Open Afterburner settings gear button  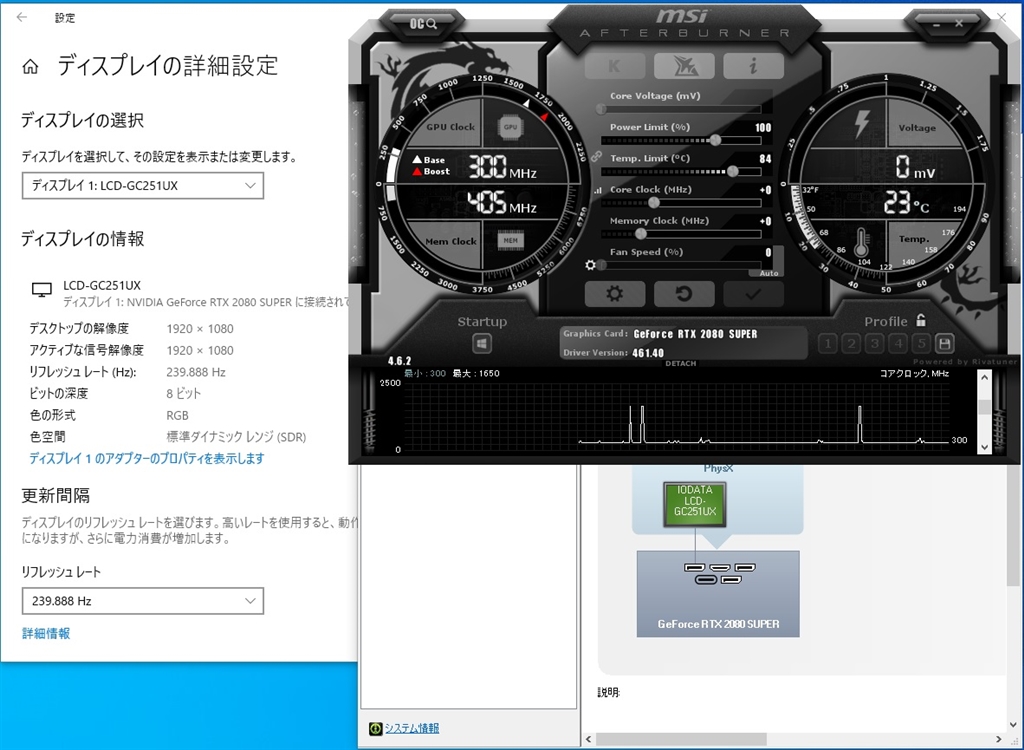tap(615, 294)
